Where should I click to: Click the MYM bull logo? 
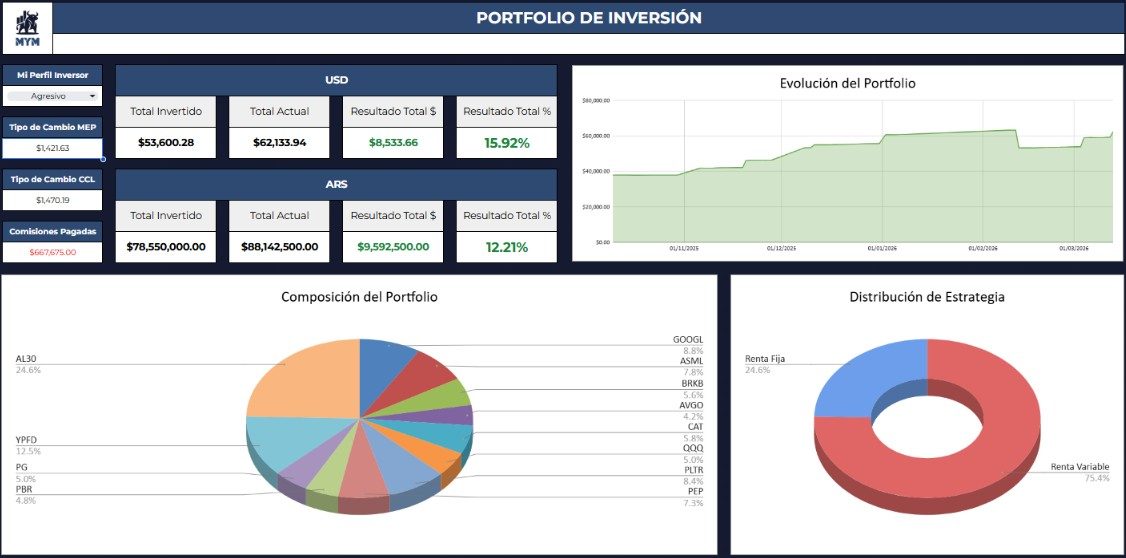click(27, 29)
